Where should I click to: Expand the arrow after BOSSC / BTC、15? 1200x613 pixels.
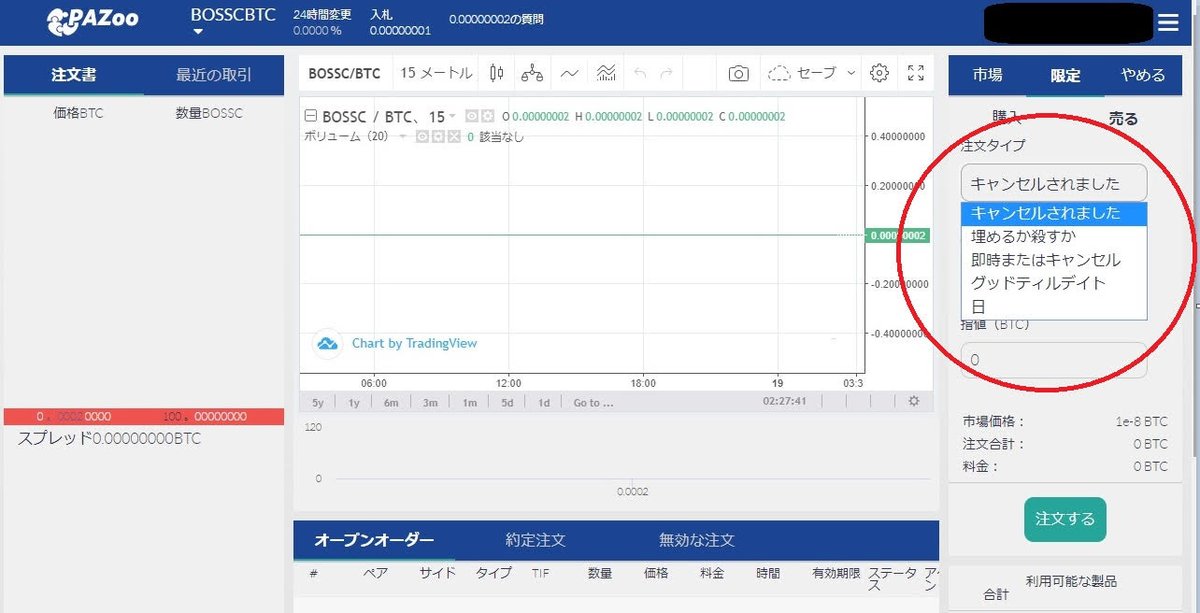[x=453, y=117]
